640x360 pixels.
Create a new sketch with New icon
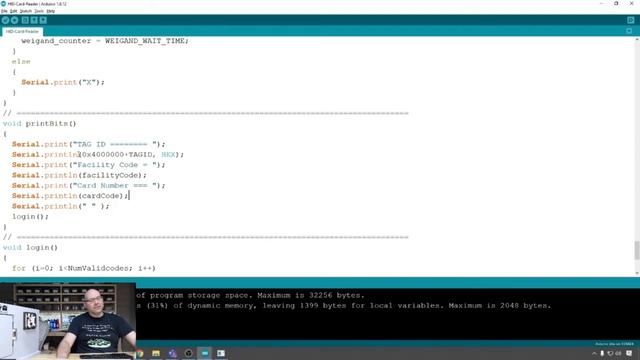[25, 20]
